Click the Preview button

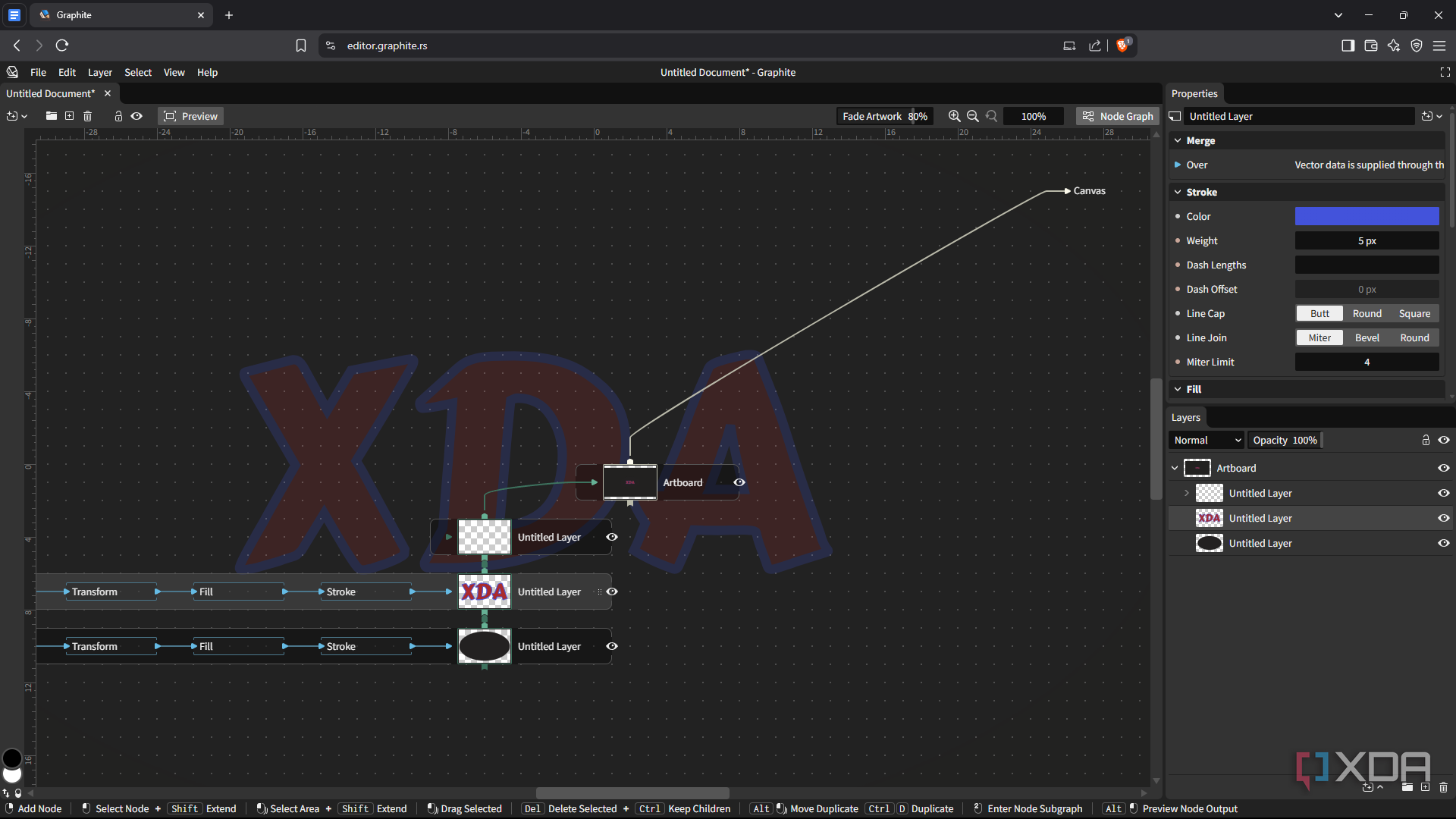(190, 116)
